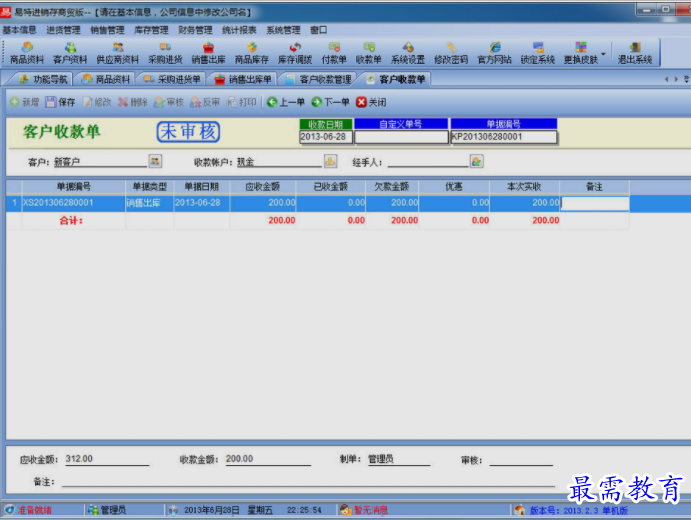Open customer picker icon beside 客户 field
This screenshot has height=520, width=691.
[155, 161]
